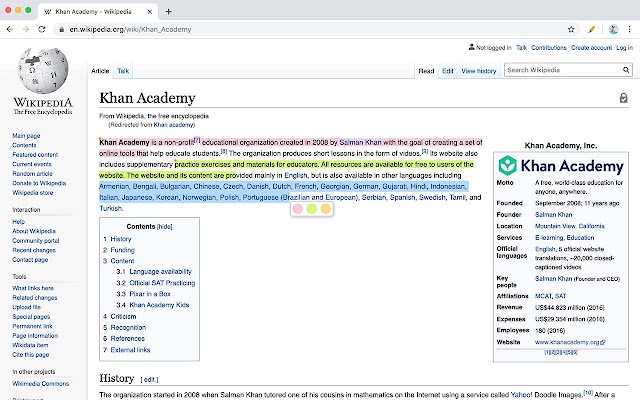Image resolution: width=640 pixels, height=400 pixels.
Task: Jump to Recognition in Contents
Action: [128, 327]
